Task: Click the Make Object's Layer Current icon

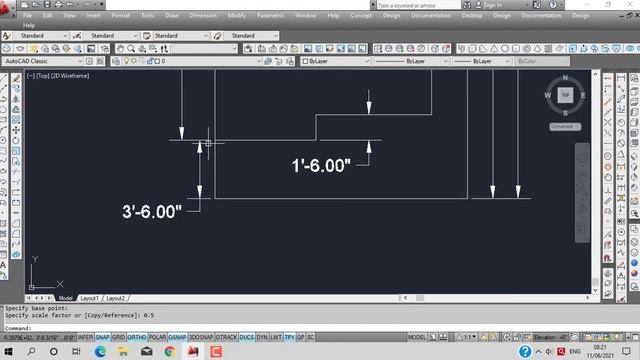Action: point(268,61)
